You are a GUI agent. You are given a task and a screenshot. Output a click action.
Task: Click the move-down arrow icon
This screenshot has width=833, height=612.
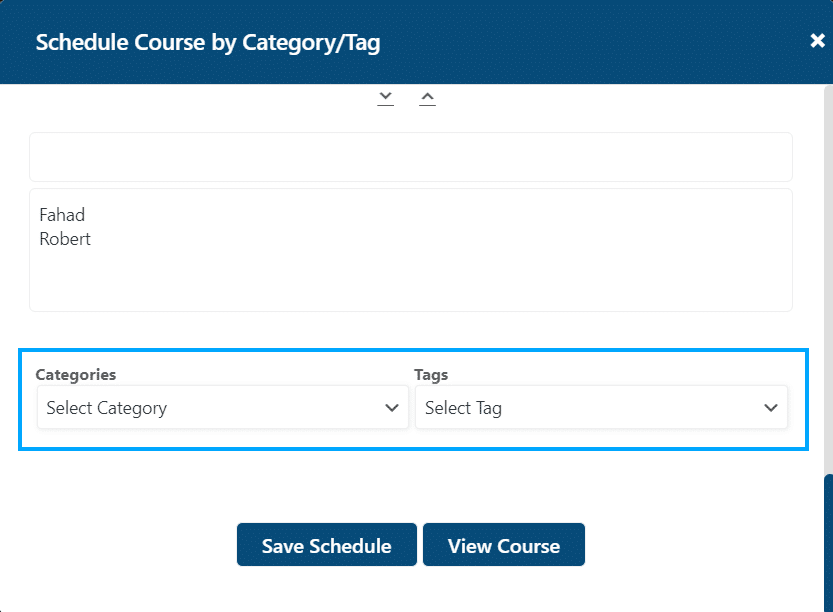point(386,98)
